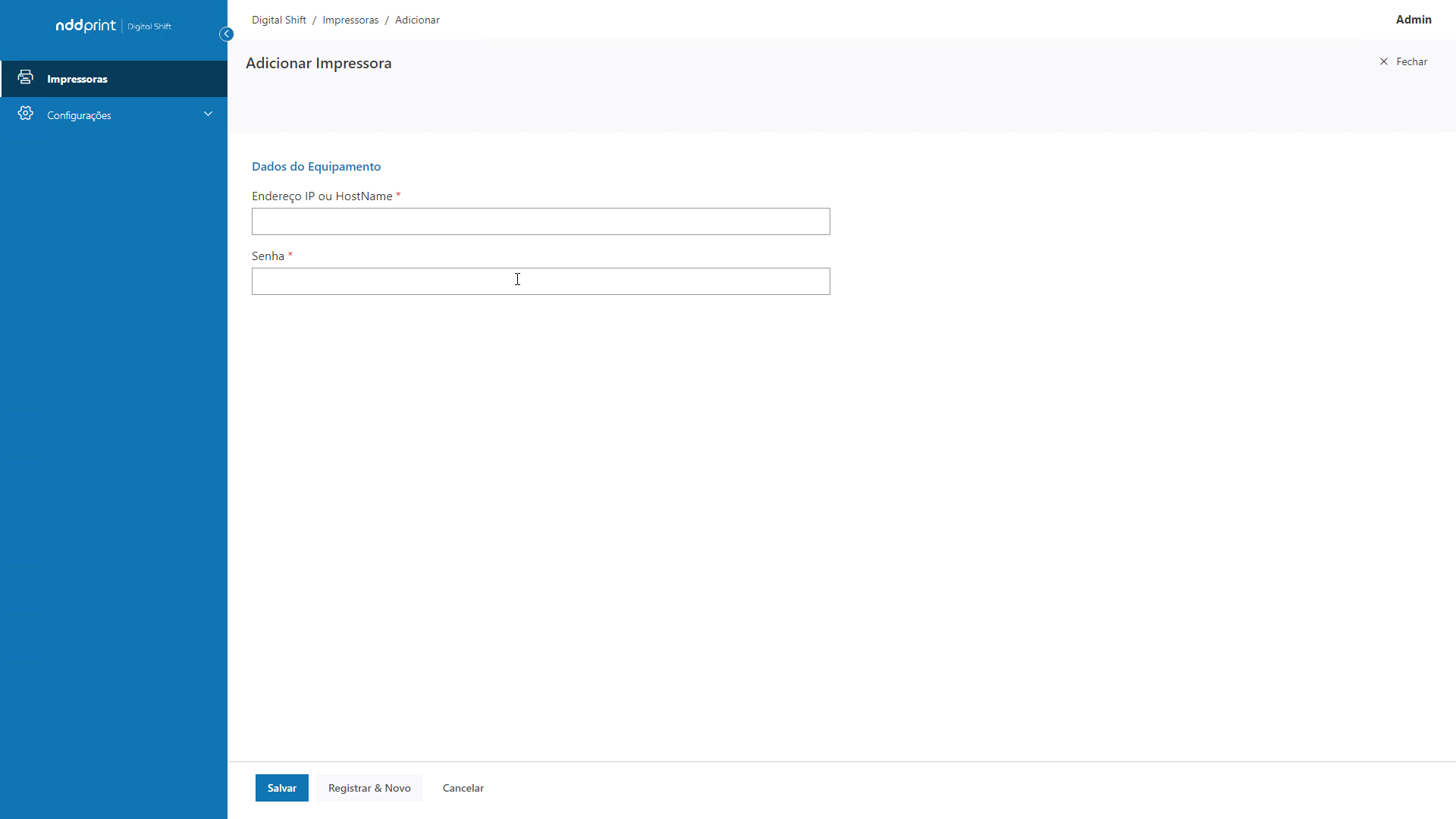Click the Endereço IP ou HostName label

tap(322, 196)
